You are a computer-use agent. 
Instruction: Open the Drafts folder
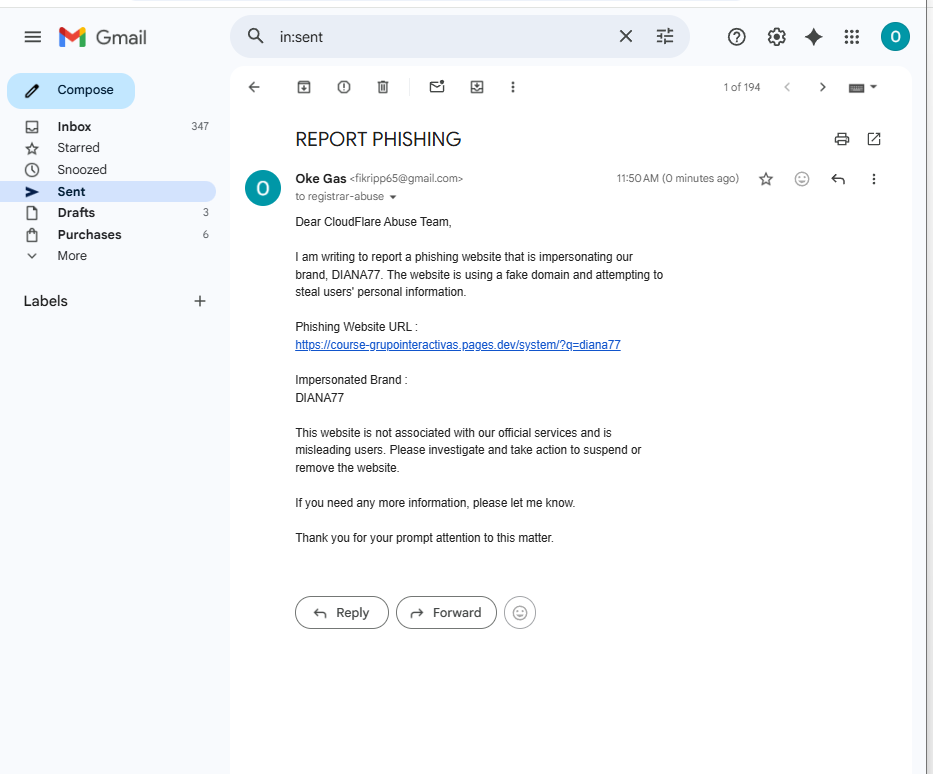pyautogui.click(x=108, y=212)
